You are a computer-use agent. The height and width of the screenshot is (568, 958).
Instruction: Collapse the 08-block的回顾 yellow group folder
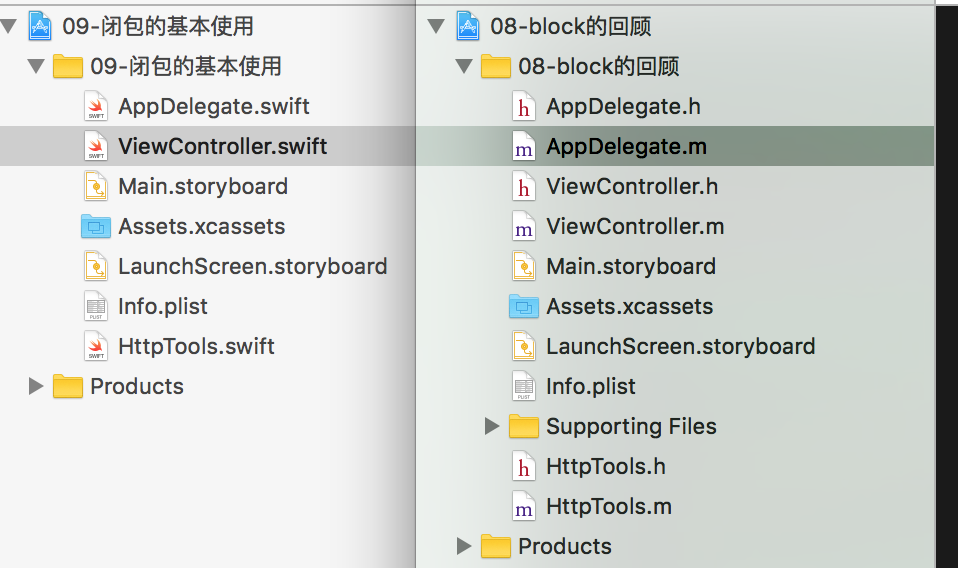[x=463, y=67]
